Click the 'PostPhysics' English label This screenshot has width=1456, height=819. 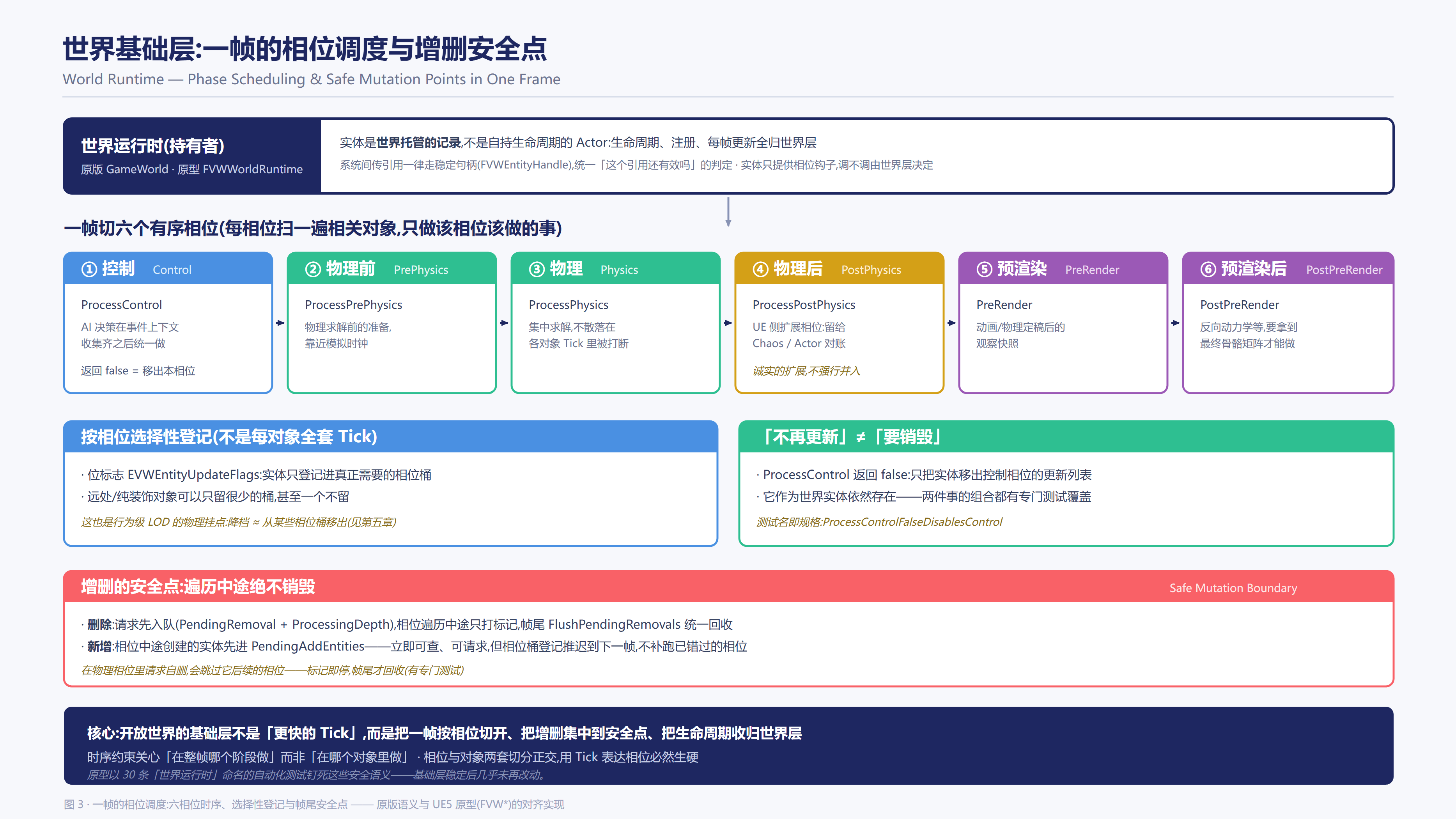click(x=871, y=269)
